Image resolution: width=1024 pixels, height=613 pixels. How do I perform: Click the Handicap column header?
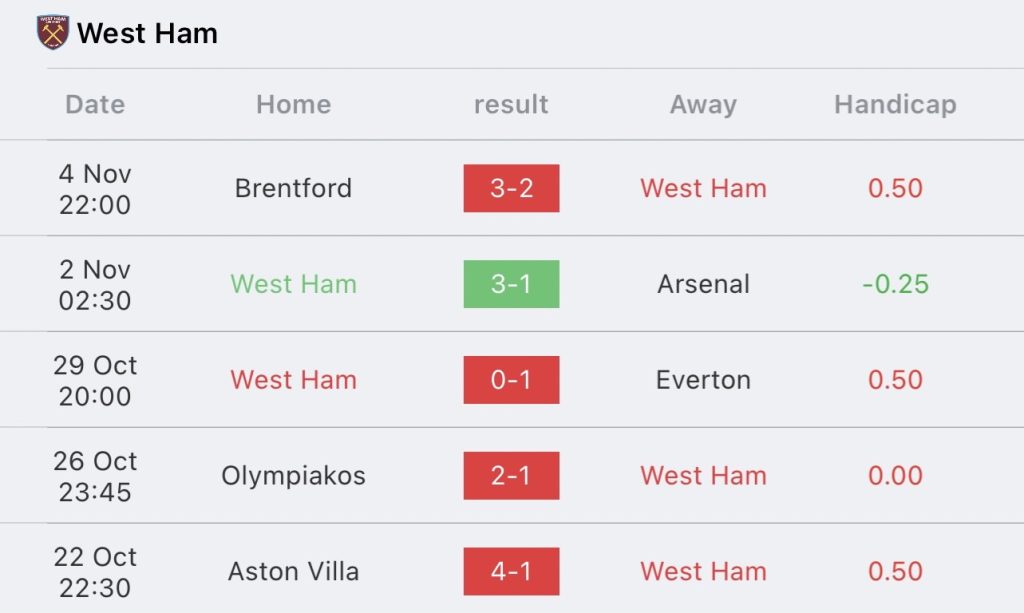(x=895, y=104)
